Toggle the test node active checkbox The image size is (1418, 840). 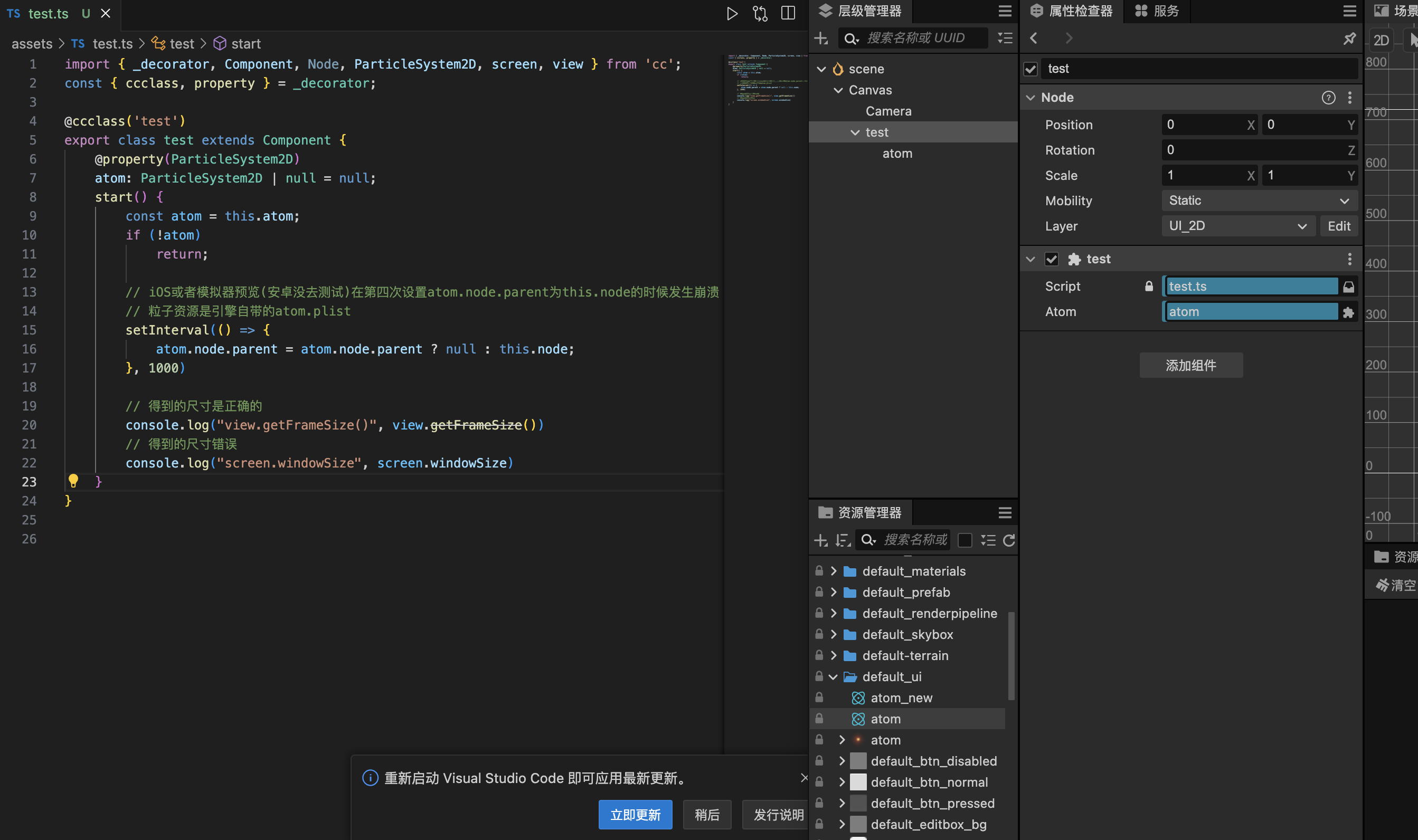1030,69
